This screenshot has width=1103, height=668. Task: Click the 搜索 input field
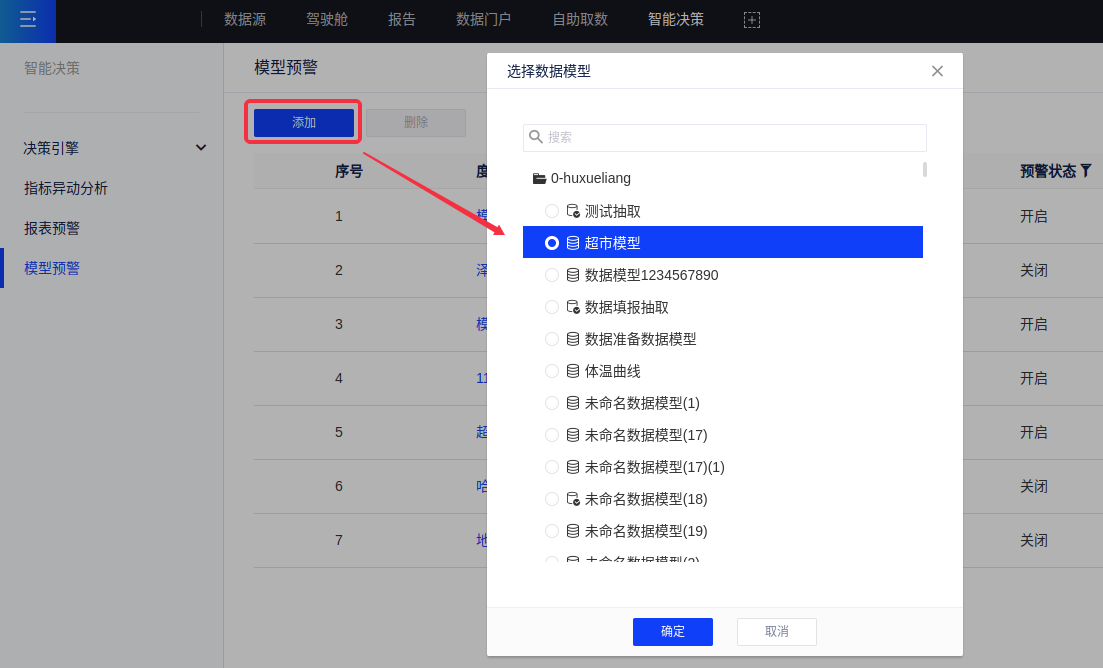pyautogui.click(x=734, y=137)
